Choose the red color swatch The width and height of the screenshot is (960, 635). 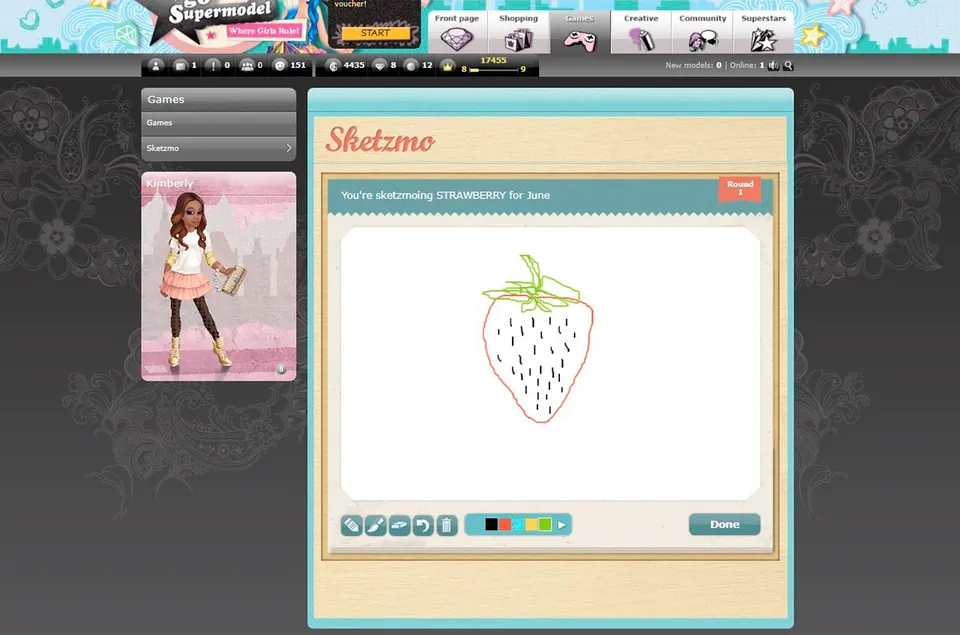(504, 524)
